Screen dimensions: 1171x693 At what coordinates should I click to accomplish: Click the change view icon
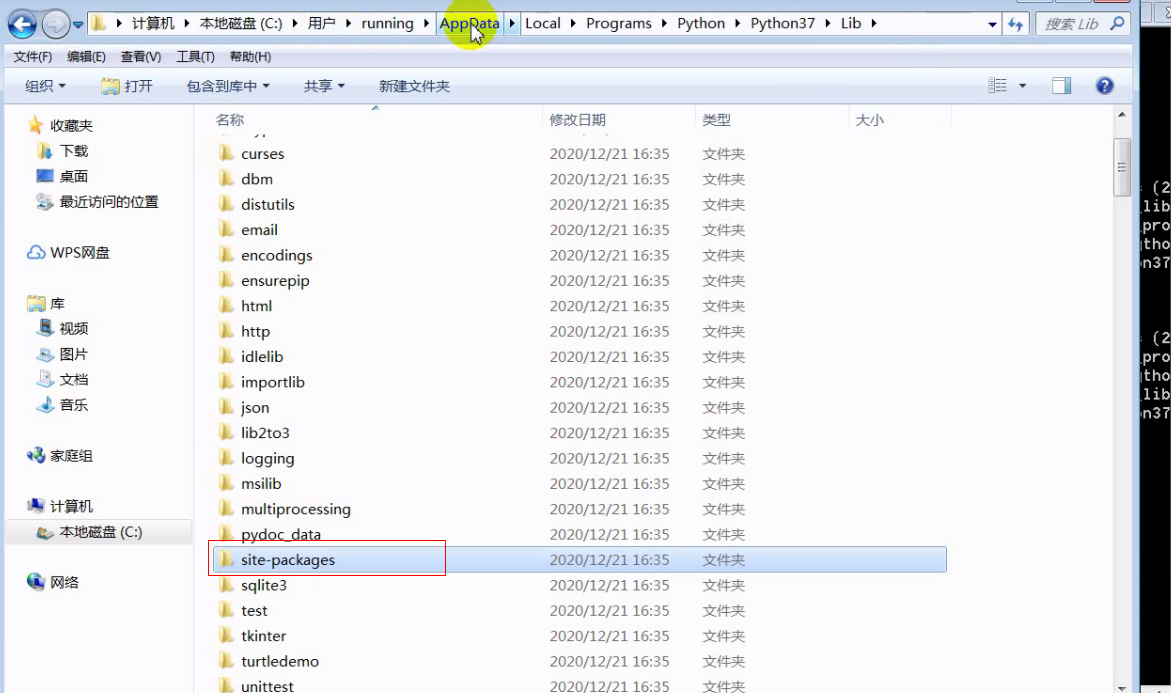997,86
